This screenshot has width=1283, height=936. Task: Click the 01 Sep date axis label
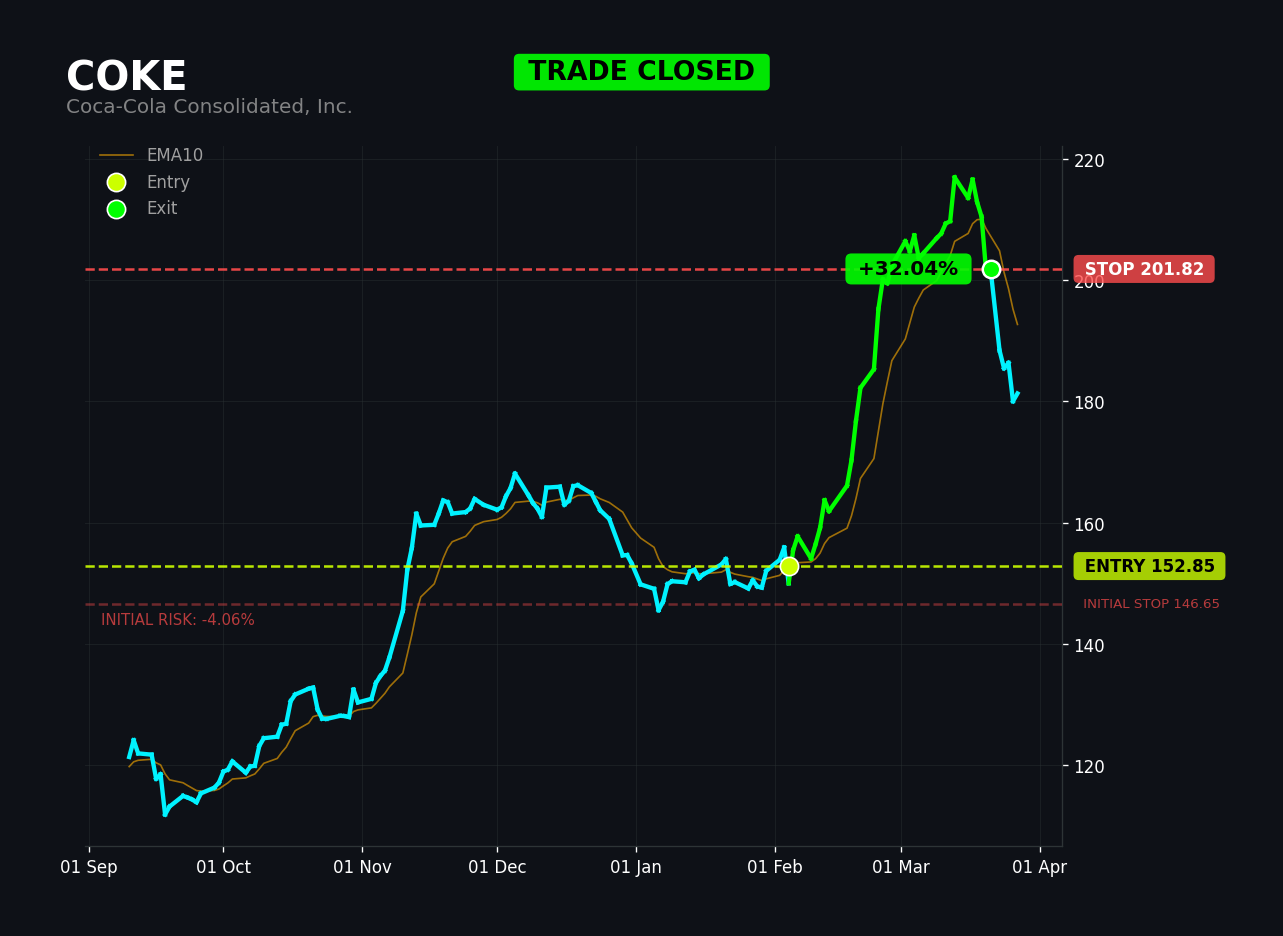pos(89,867)
